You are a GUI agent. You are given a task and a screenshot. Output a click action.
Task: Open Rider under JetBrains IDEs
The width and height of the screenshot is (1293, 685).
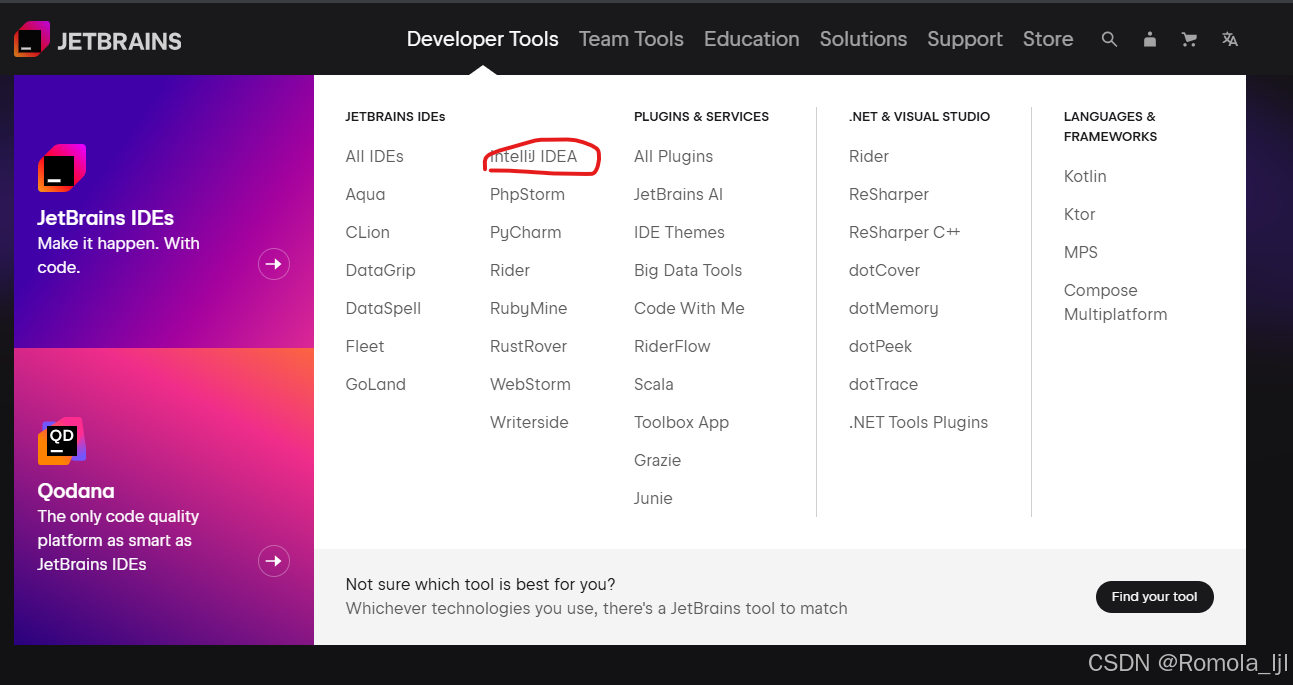coord(510,270)
